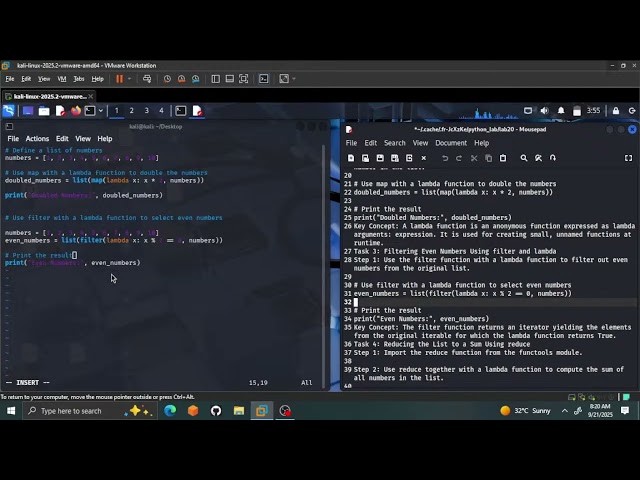Open Kali notifications bell
Screen dimensions: 640x480
(561, 111)
